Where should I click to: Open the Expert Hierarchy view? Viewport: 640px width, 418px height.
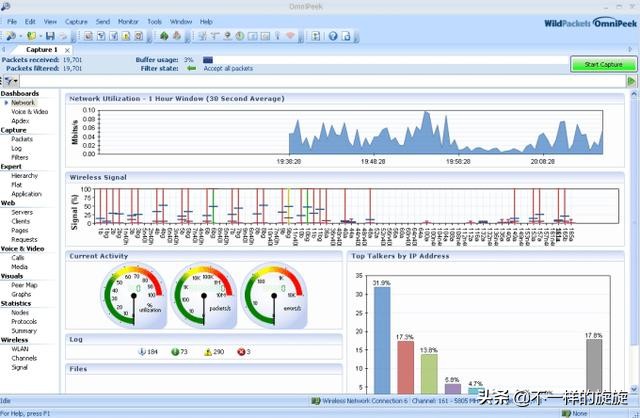click(24, 176)
